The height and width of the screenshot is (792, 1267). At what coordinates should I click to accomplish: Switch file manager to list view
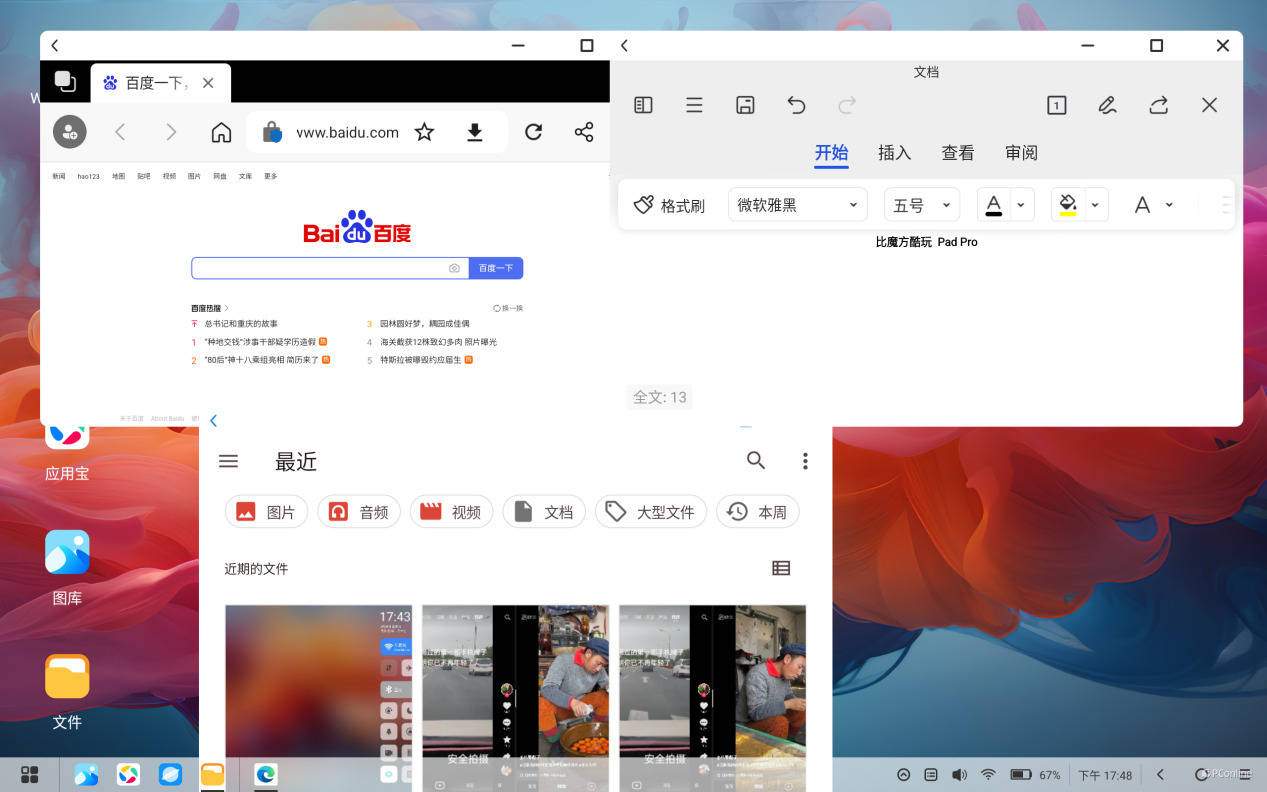tap(781, 568)
